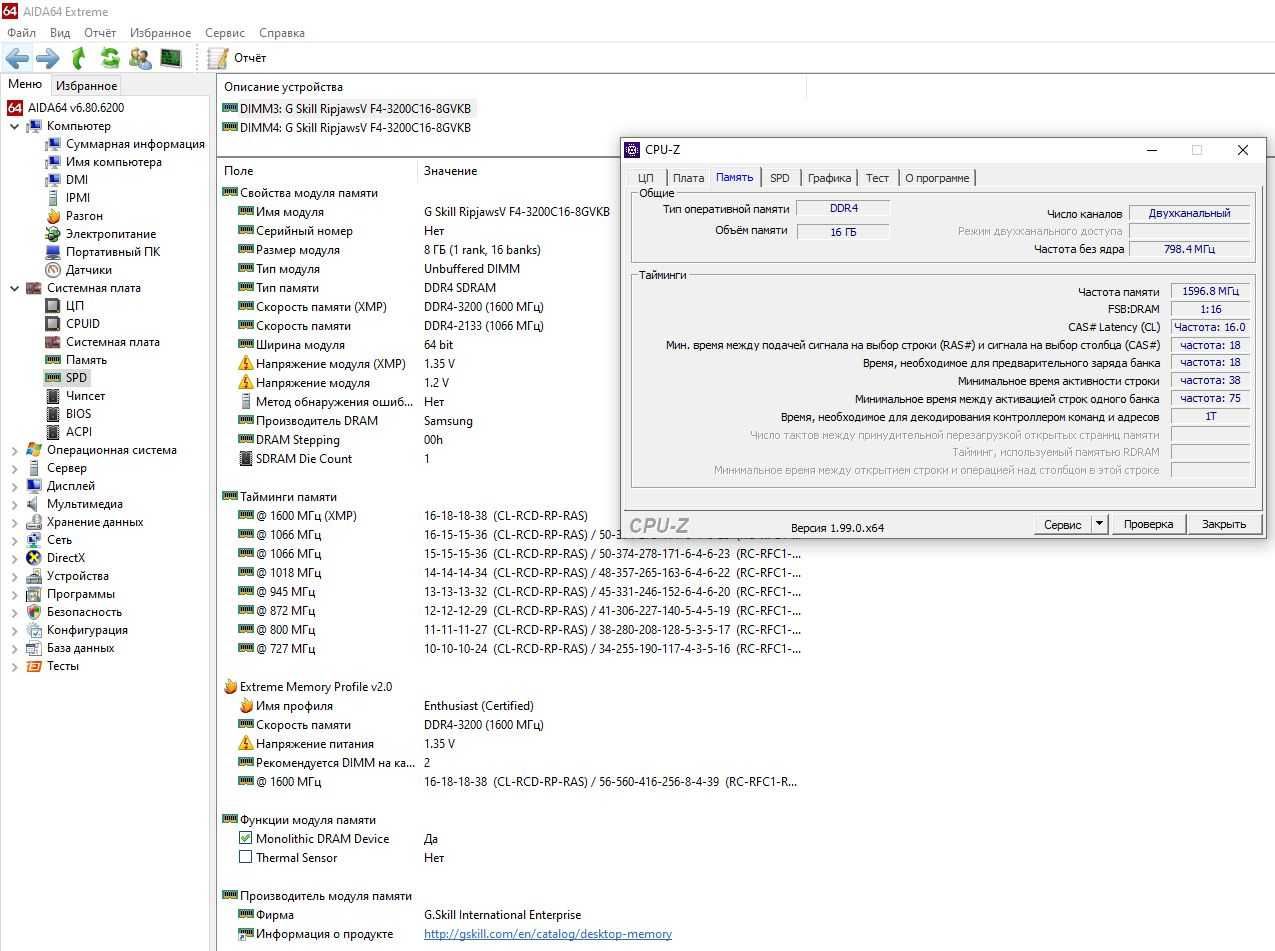Open the Сервис menu

(225, 33)
